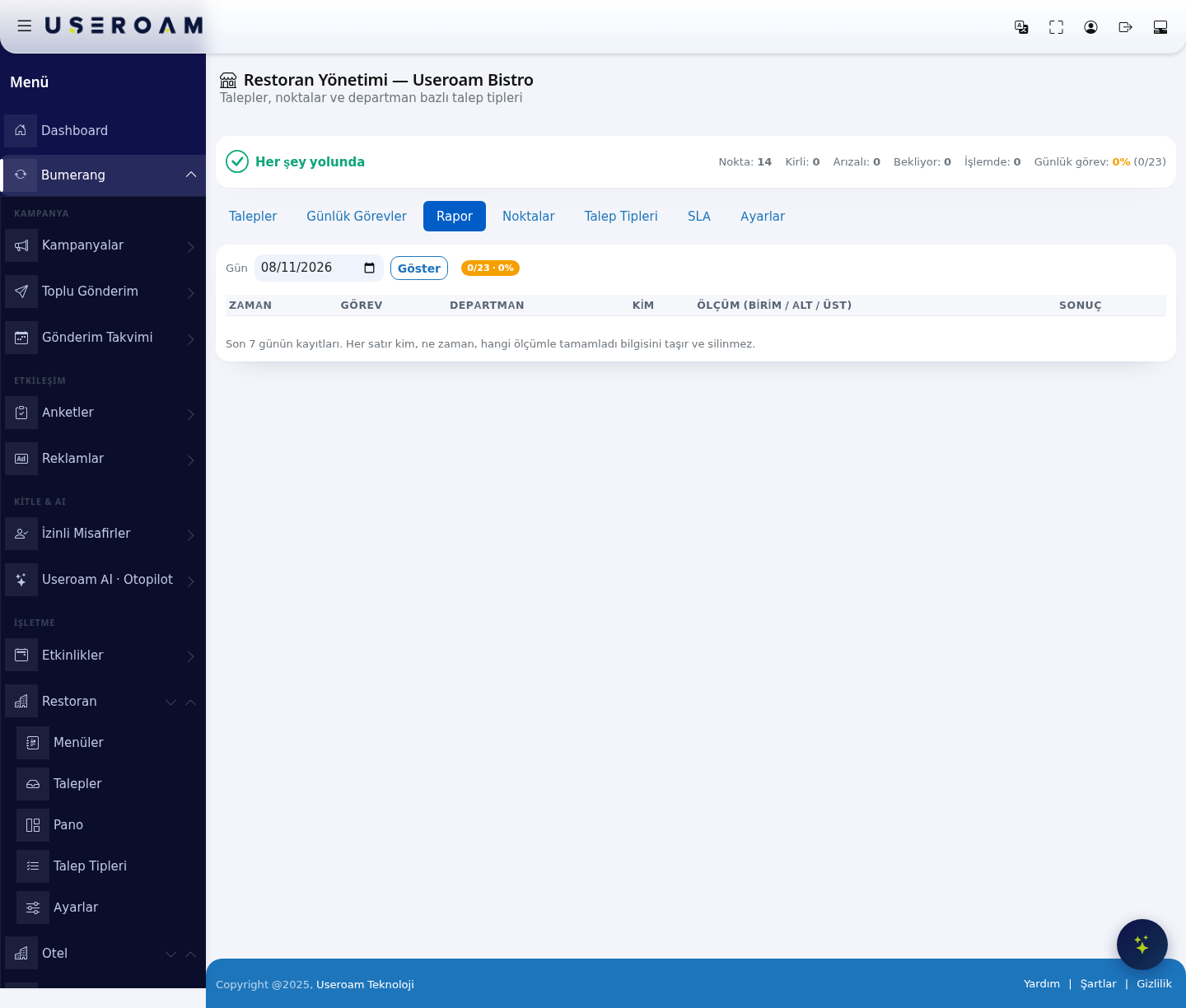
Task: Click the Gönderim Takvimi calendar icon
Action: tap(21, 338)
